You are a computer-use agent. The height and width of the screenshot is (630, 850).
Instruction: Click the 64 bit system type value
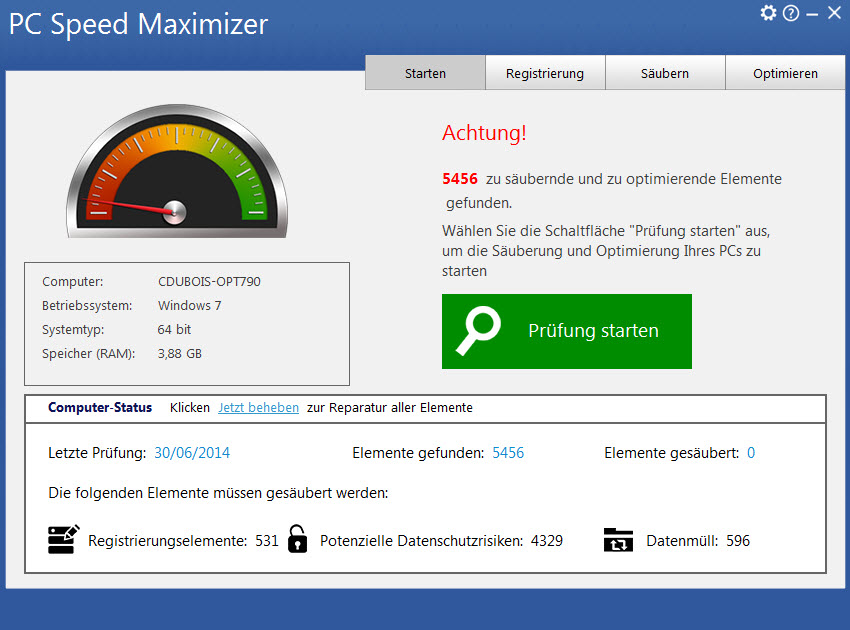pos(174,329)
